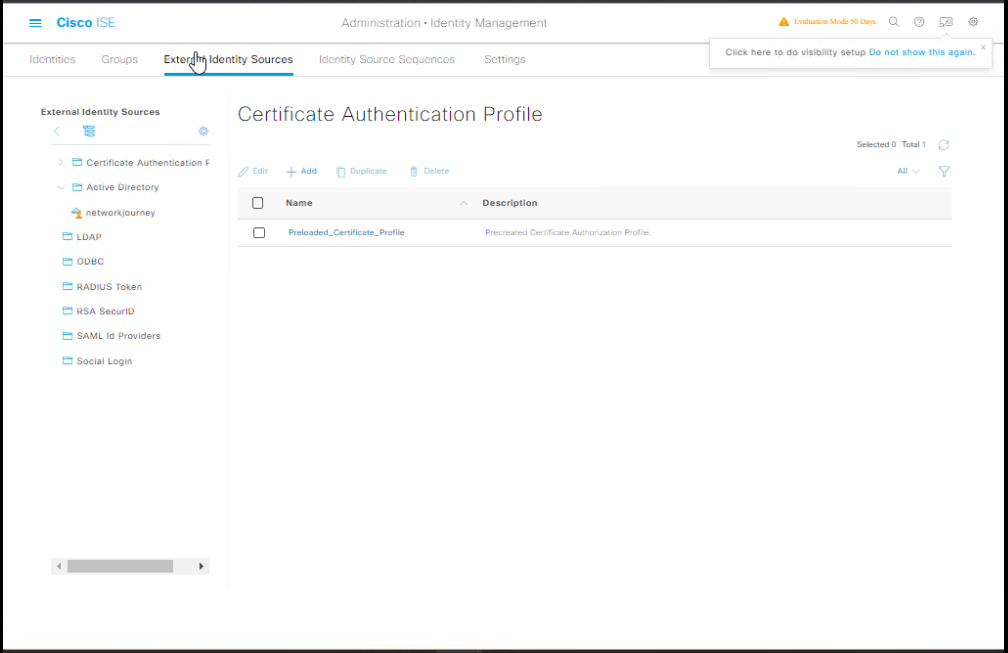The height and width of the screenshot is (653, 1008).
Task: Expand Certificate Authentication Profile tree node
Action: point(61,163)
